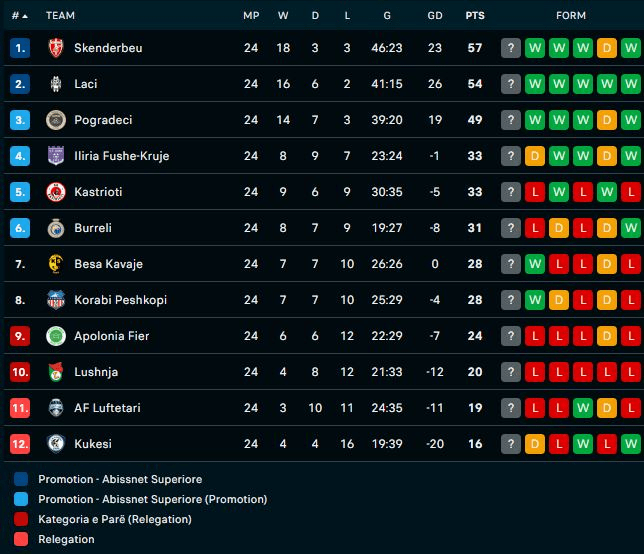Click the Korabi Peshkopi team badge
The image size is (644, 554).
point(56,300)
